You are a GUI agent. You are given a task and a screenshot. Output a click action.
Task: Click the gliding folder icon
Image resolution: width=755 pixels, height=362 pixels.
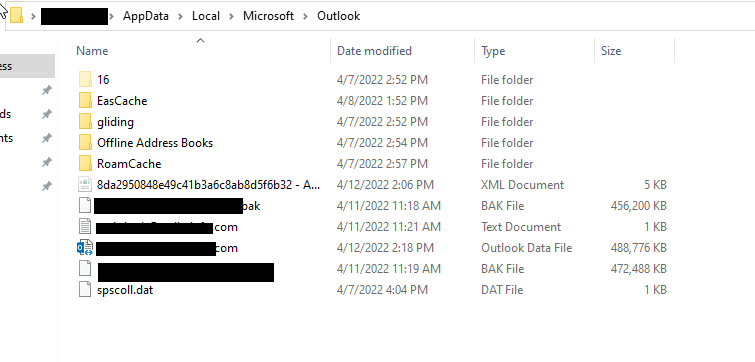pyautogui.click(x=85, y=122)
